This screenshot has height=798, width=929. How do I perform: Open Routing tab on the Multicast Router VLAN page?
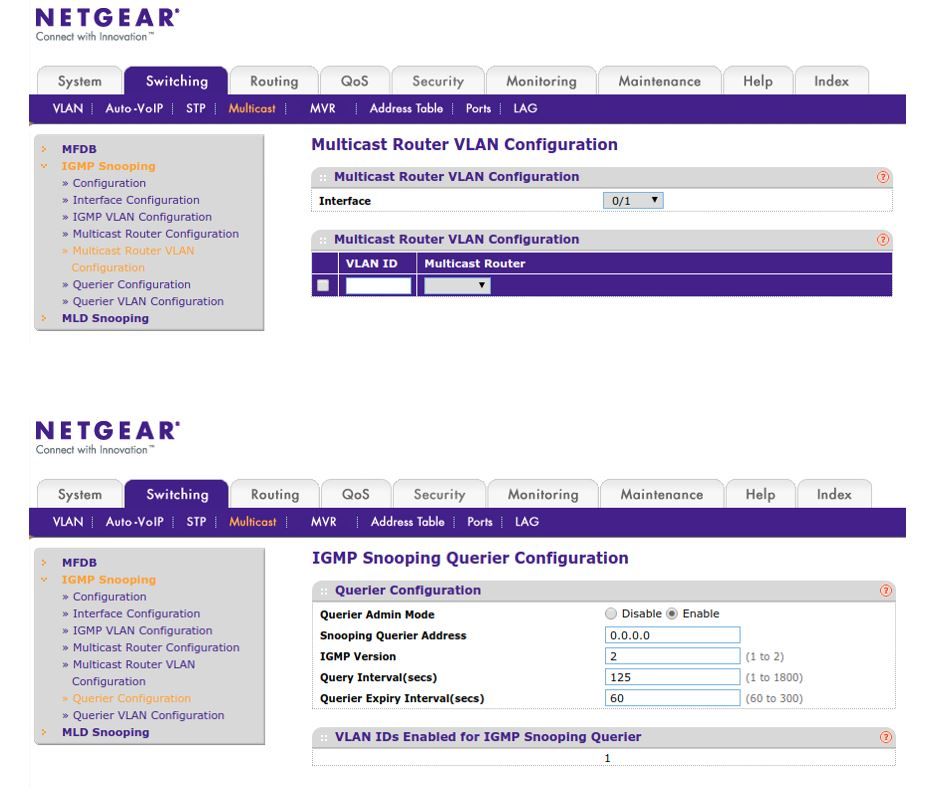pos(273,81)
